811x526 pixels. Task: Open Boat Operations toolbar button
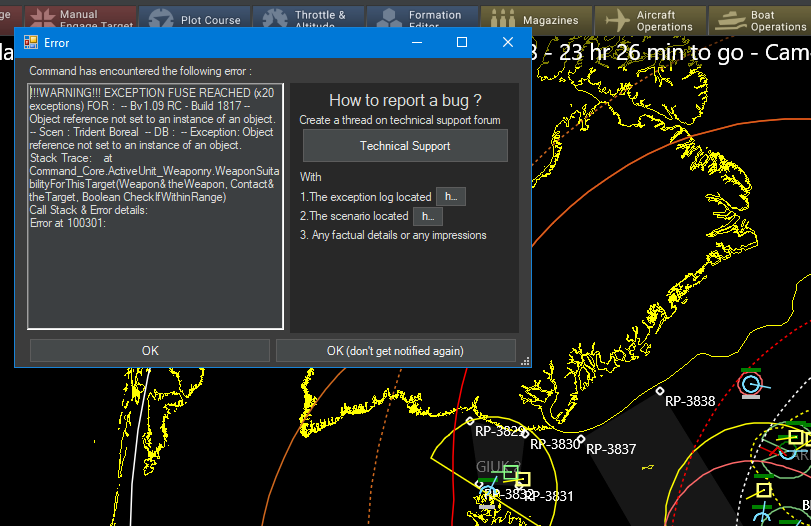tap(760, 21)
